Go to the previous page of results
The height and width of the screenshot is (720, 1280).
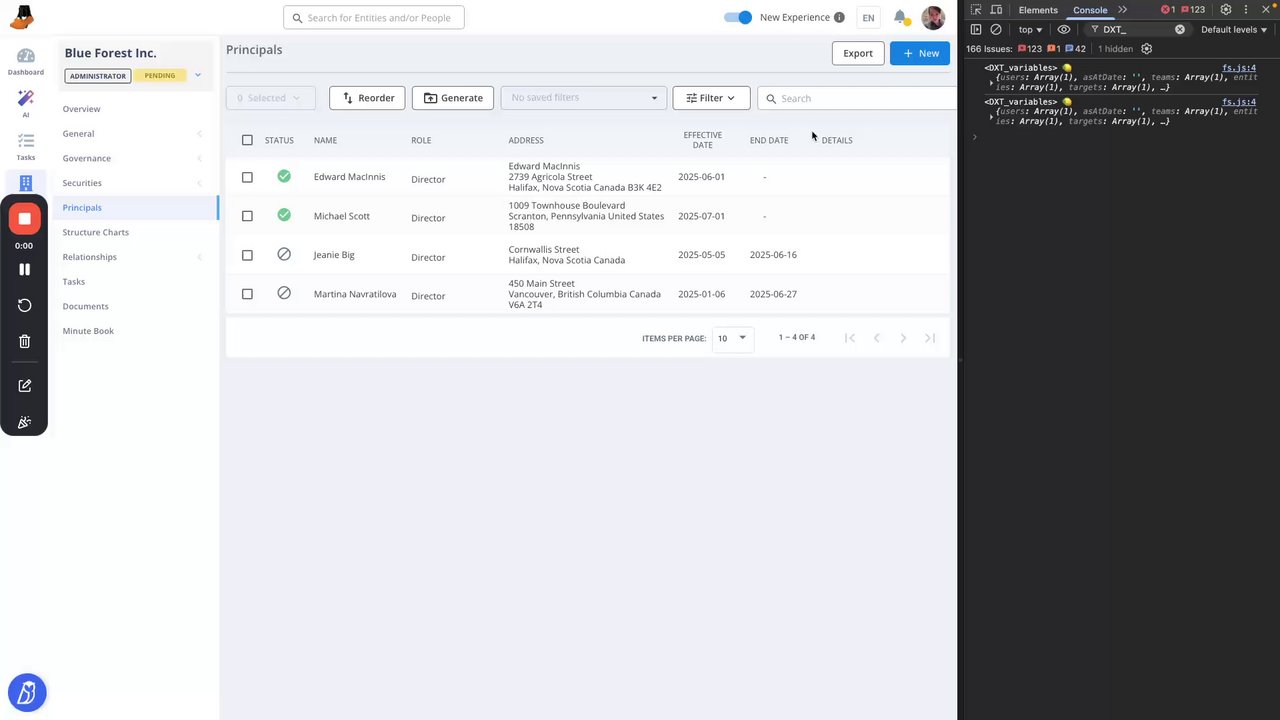click(877, 338)
